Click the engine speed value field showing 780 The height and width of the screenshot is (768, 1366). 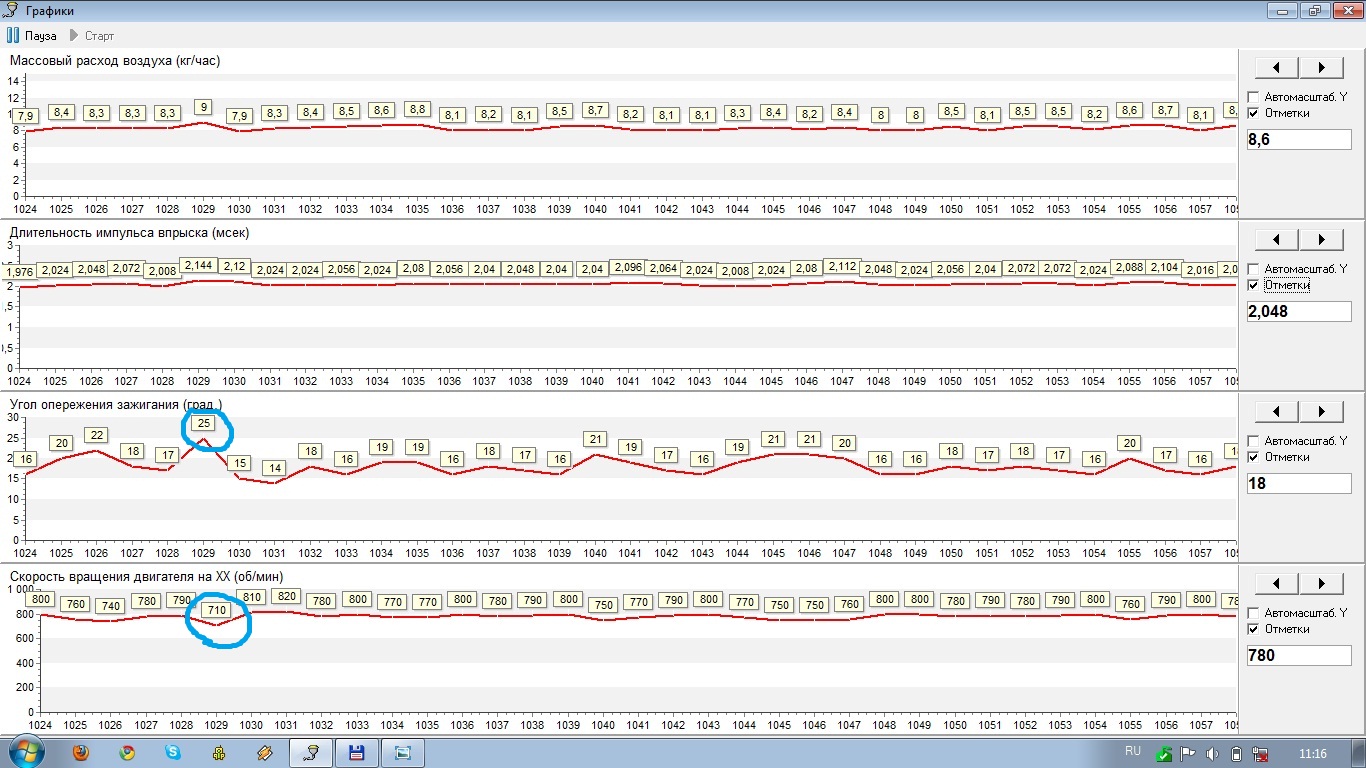point(1298,655)
